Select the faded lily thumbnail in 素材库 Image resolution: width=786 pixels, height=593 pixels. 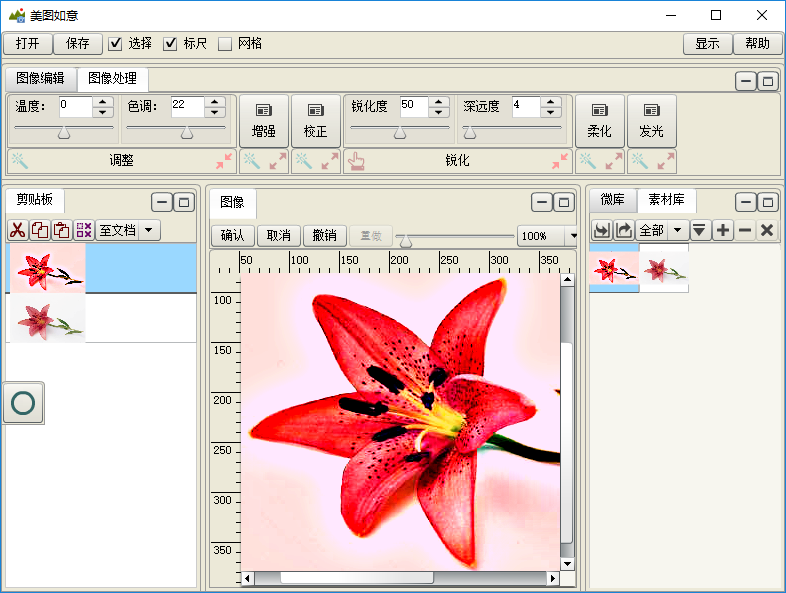tap(664, 268)
